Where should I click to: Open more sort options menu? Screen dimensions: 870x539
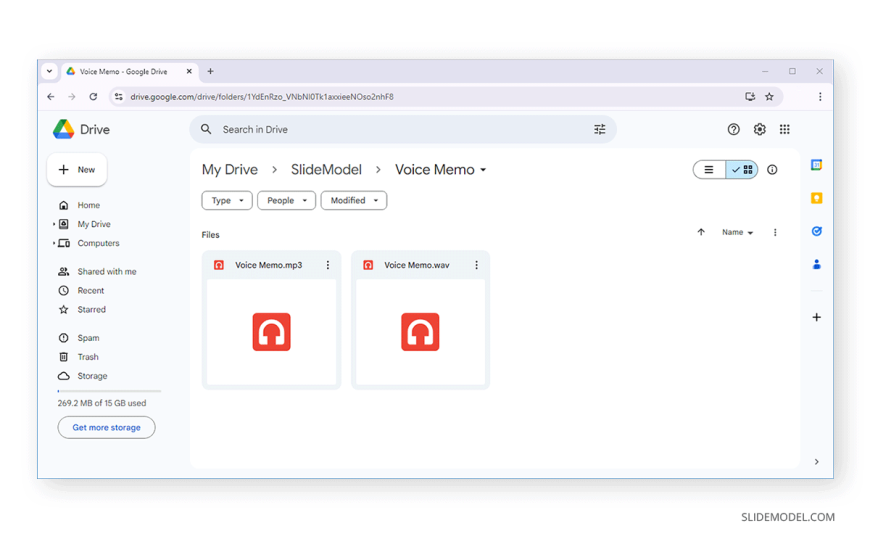775,232
